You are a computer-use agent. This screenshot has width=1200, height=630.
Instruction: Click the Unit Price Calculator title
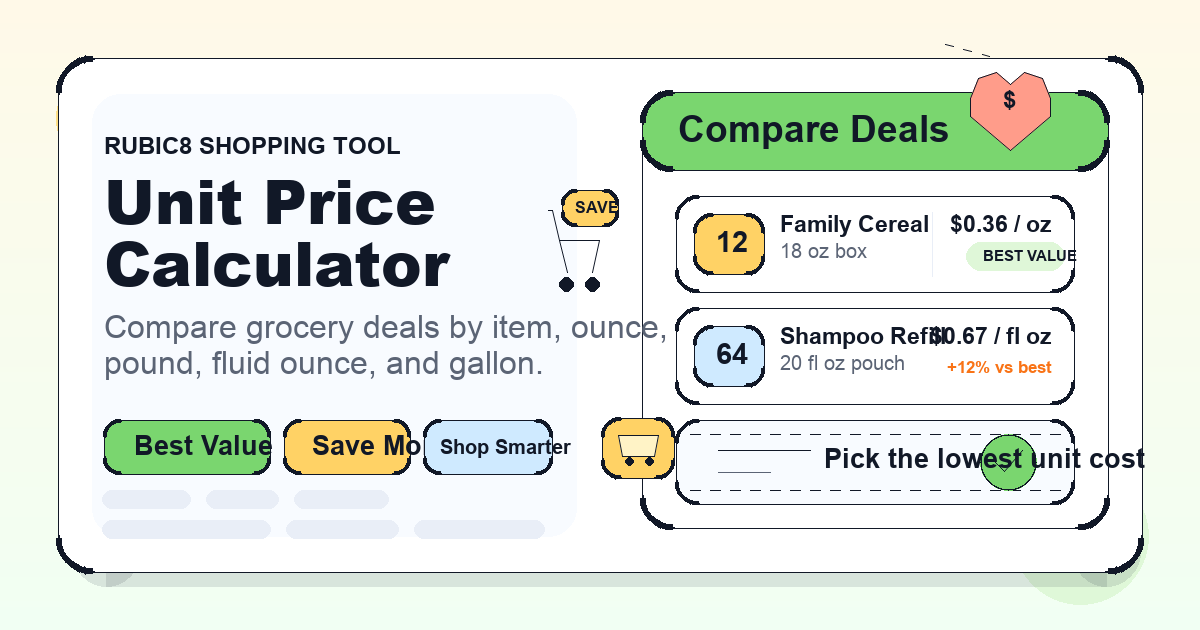click(278, 234)
